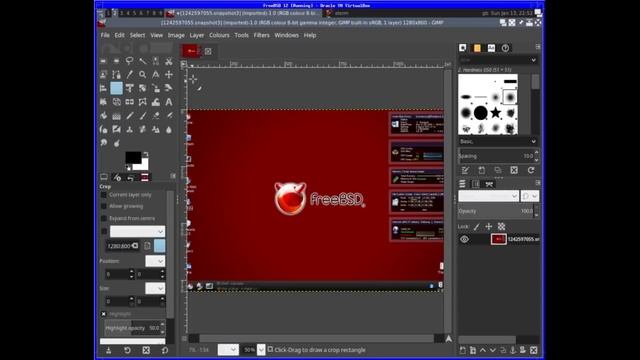
Task: Select the Text tool in toolbox
Action: point(169,102)
